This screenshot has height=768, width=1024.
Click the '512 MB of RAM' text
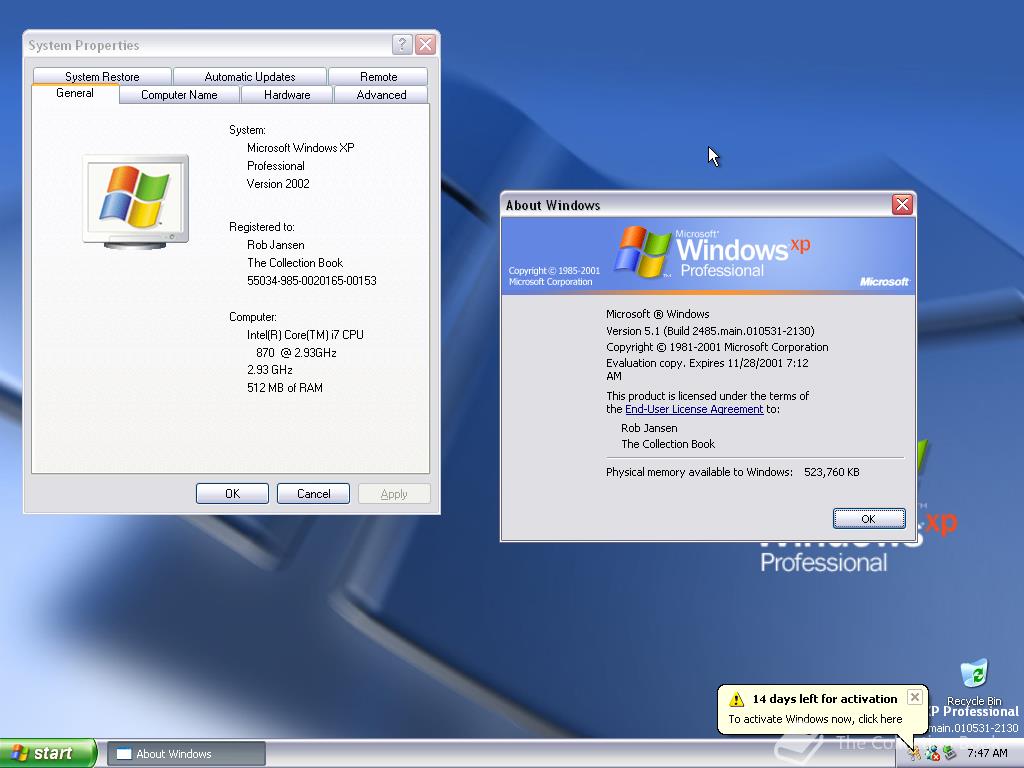[285, 388]
